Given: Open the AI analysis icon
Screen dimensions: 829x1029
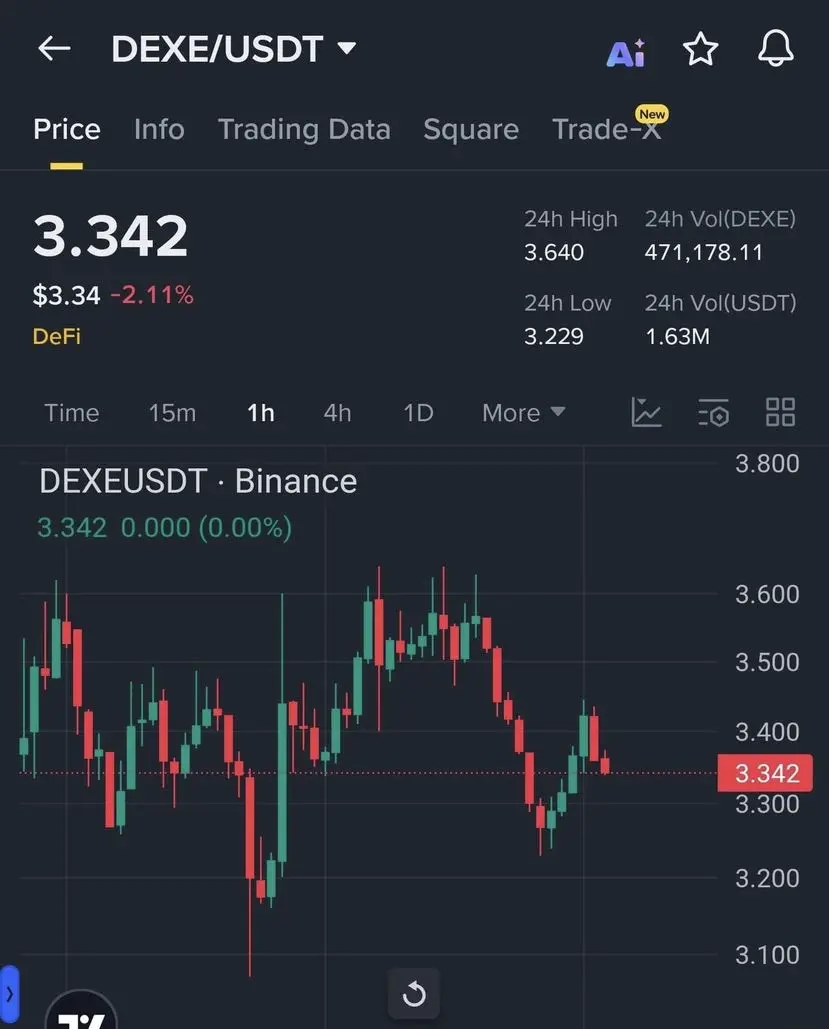Looking at the screenshot, I should [626, 52].
